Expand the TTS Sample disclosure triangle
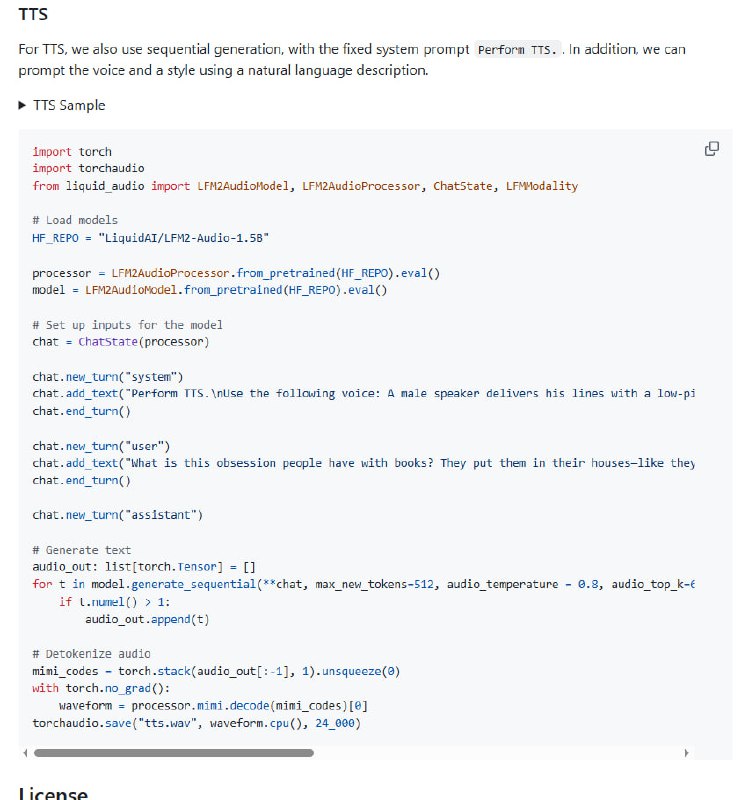Screen dimensions: 756x800 point(23,106)
